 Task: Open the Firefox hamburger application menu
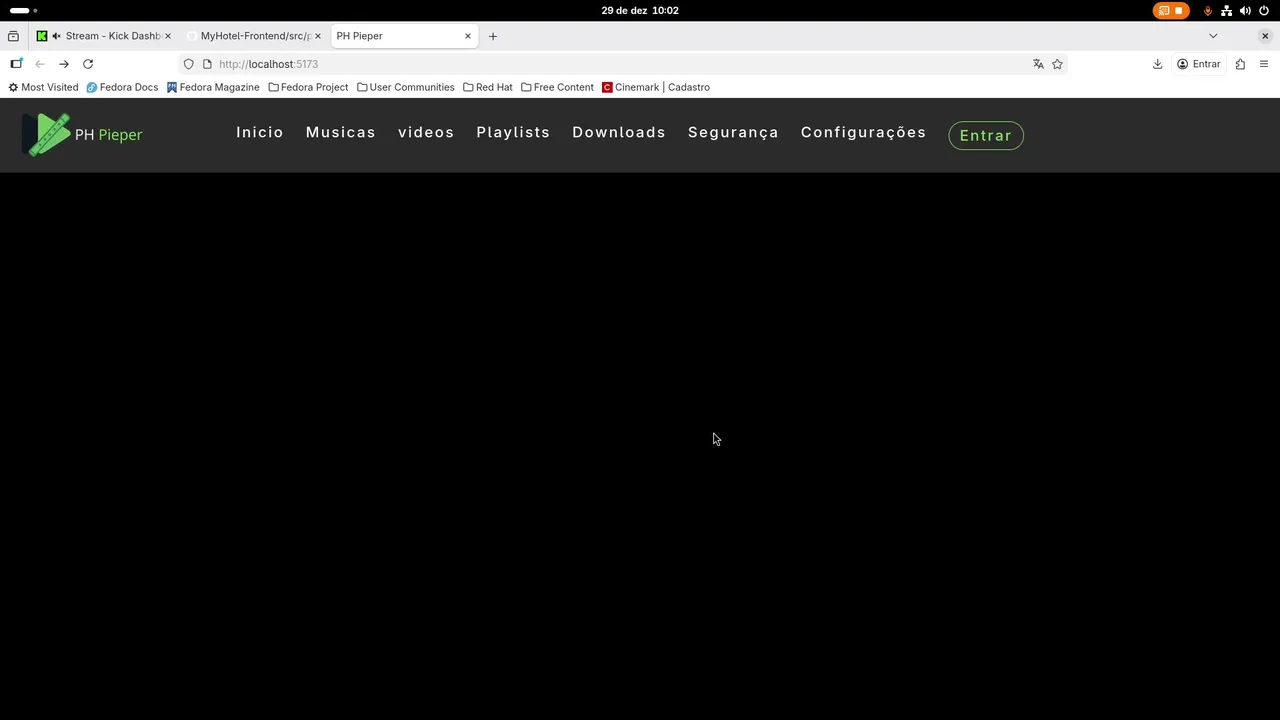1264,64
